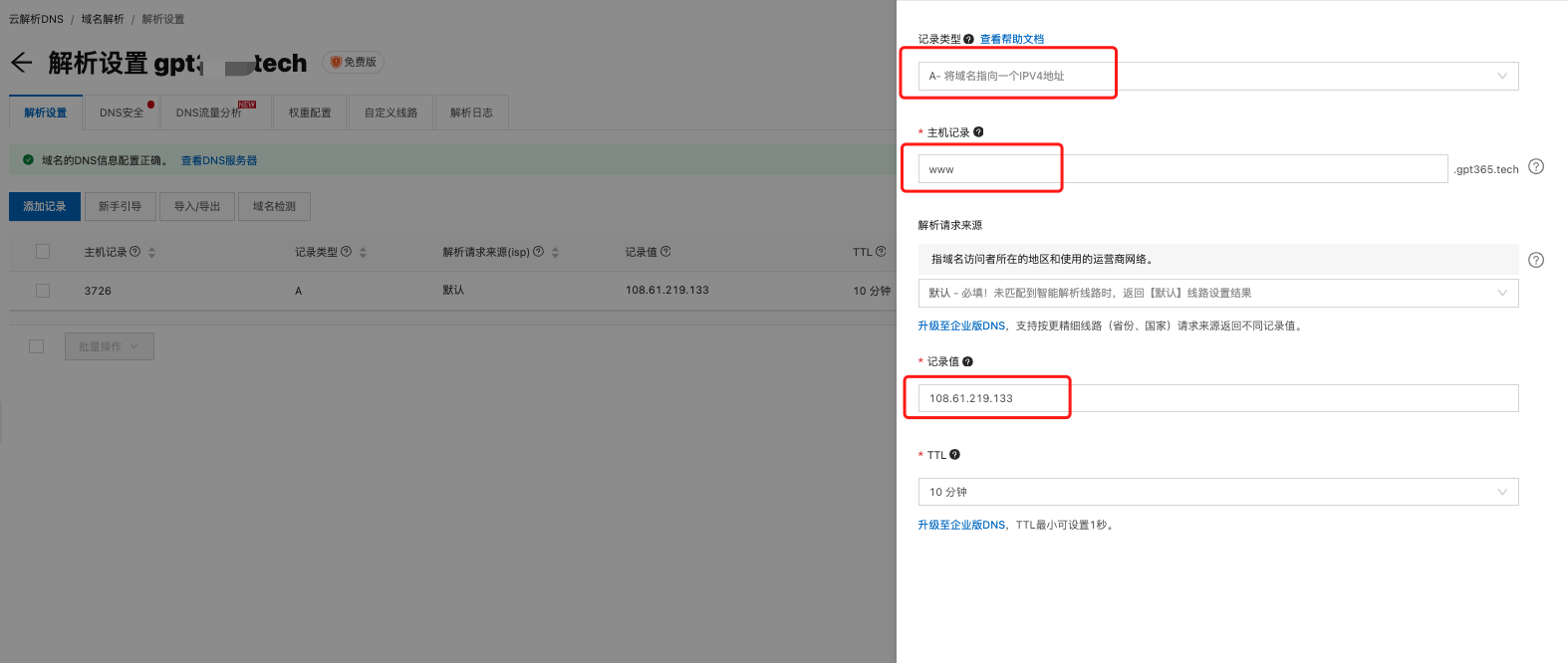Check the row 3726 checkbox
The image size is (1568, 663).
point(43,291)
